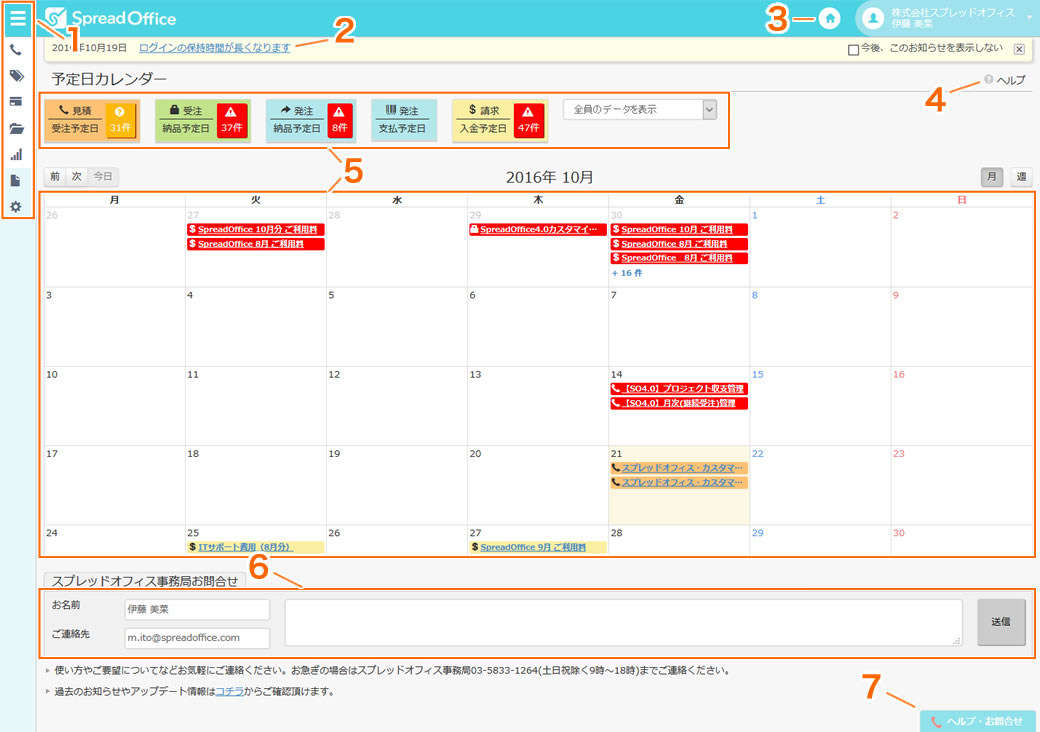Open the ログインの保持時間が長くなります notice link
Screen dimensions: 1040x732
point(215,48)
